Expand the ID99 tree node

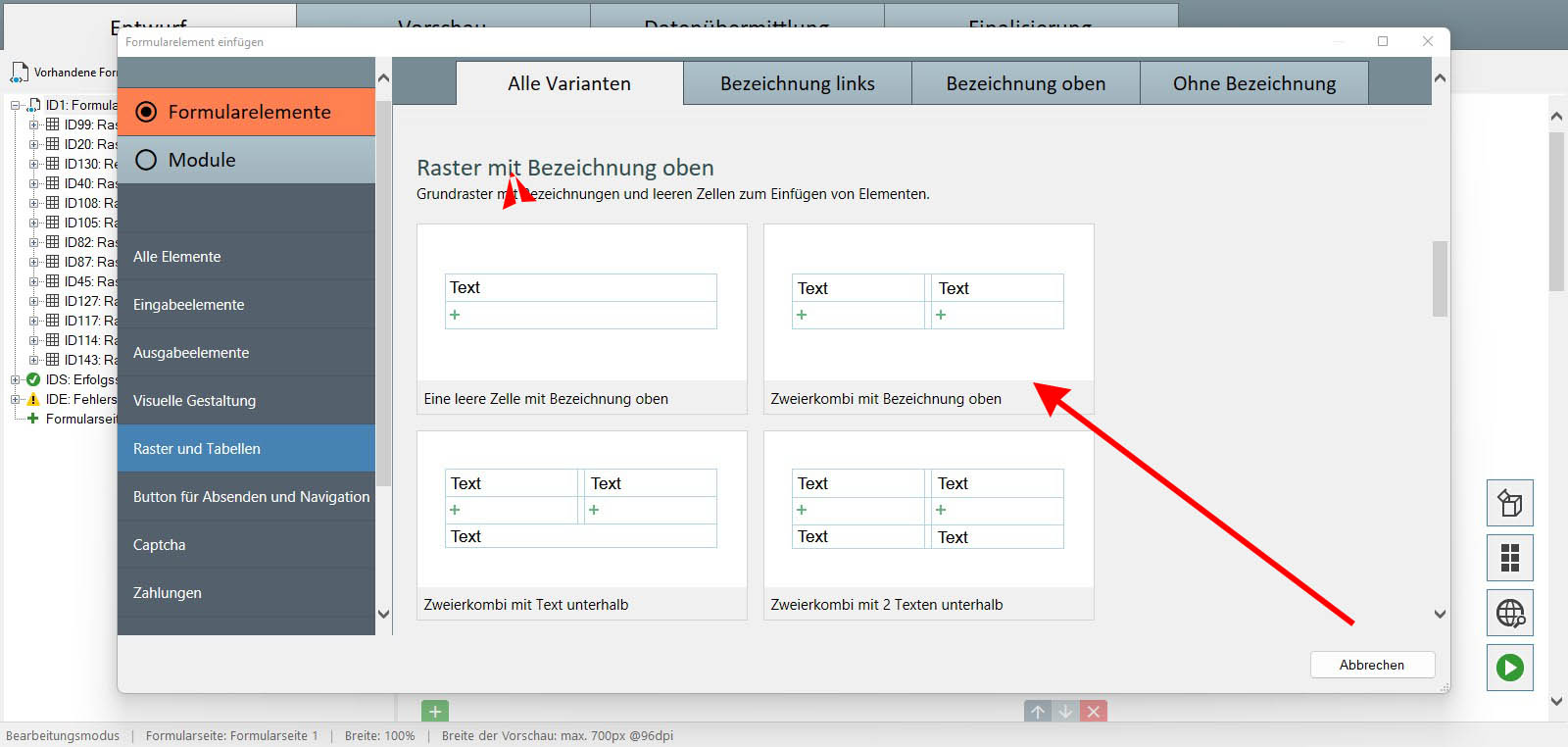(x=34, y=124)
